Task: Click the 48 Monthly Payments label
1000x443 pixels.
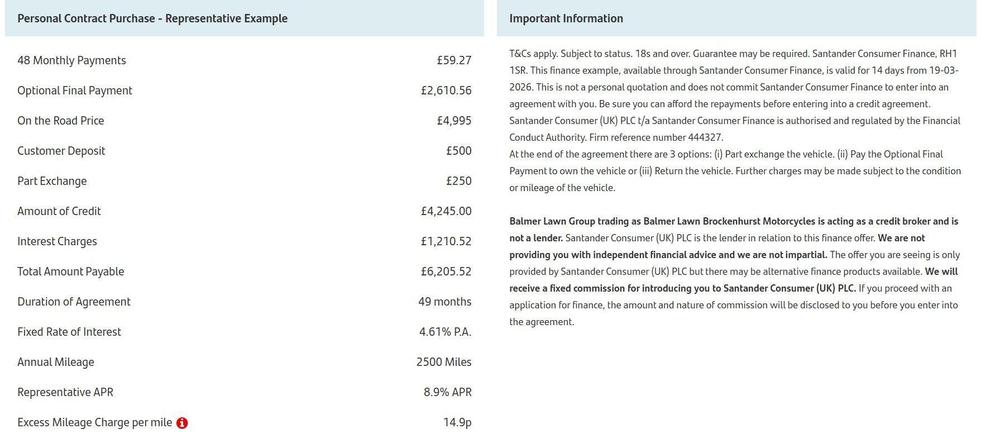Action: [71, 61]
